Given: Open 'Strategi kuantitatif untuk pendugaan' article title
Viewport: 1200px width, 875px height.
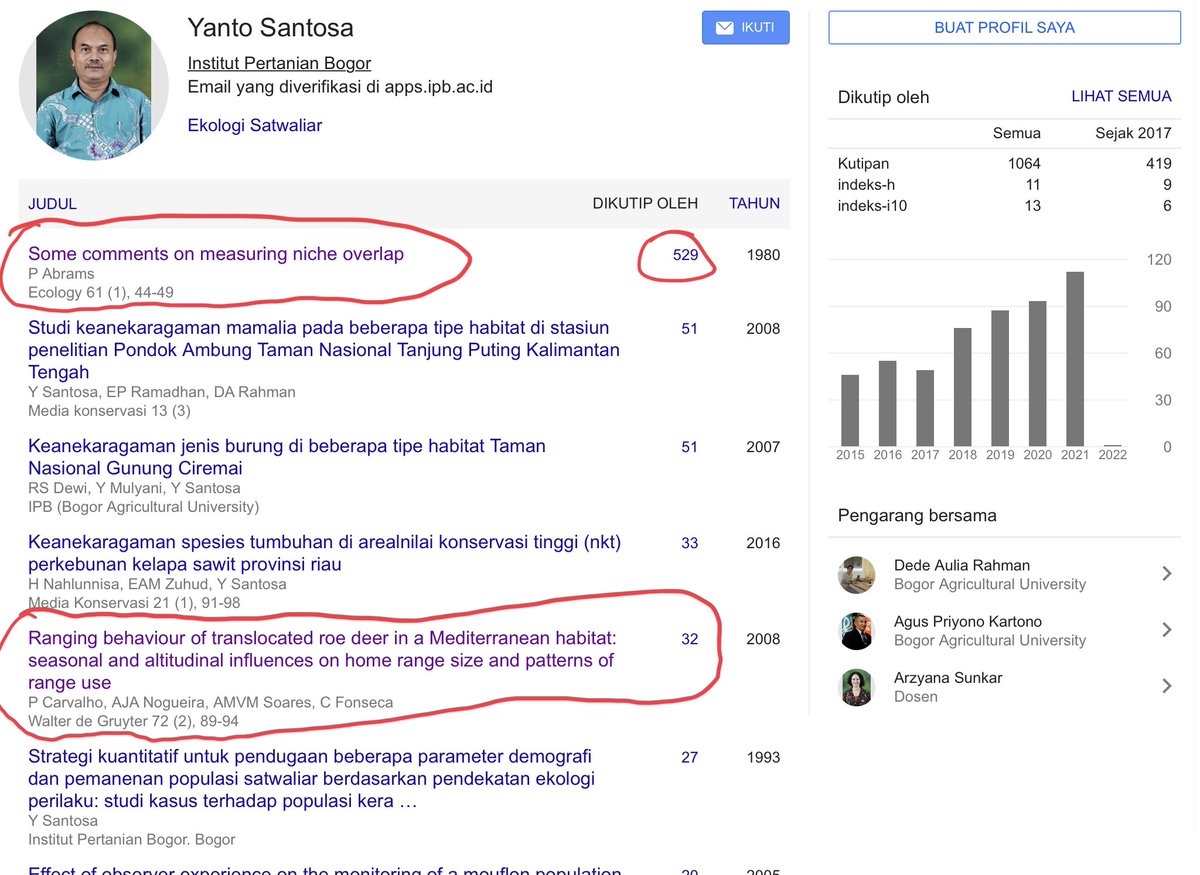Looking at the screenshot, I should coord(311,779).
